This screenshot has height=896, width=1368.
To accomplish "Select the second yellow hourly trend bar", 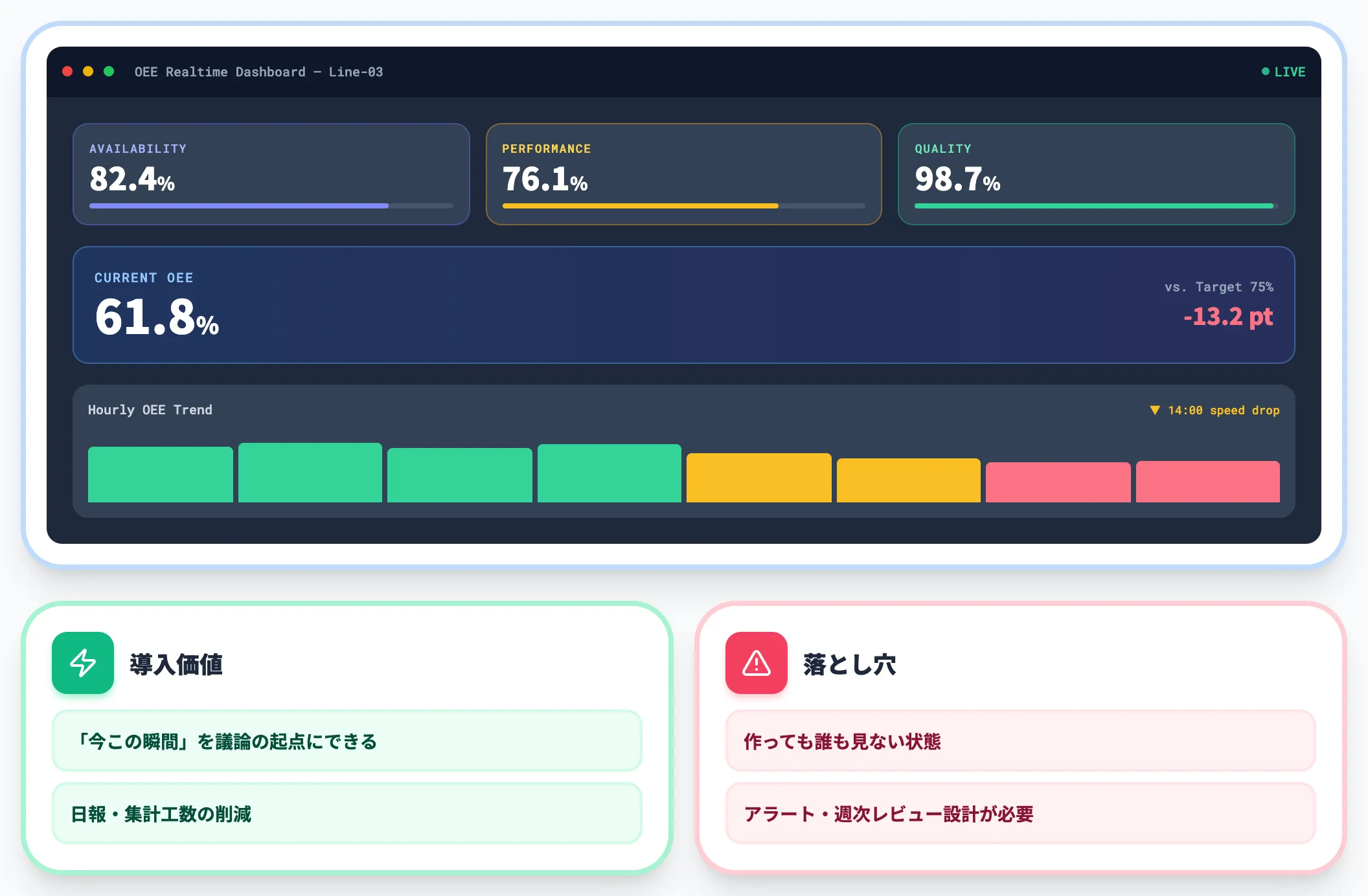I will pos(909,480).
